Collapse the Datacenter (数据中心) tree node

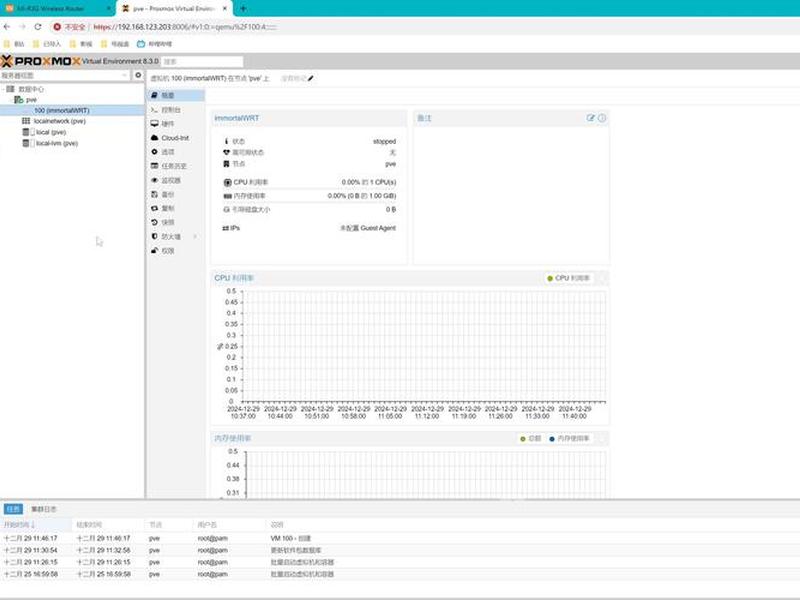click(x=3, y=89)
